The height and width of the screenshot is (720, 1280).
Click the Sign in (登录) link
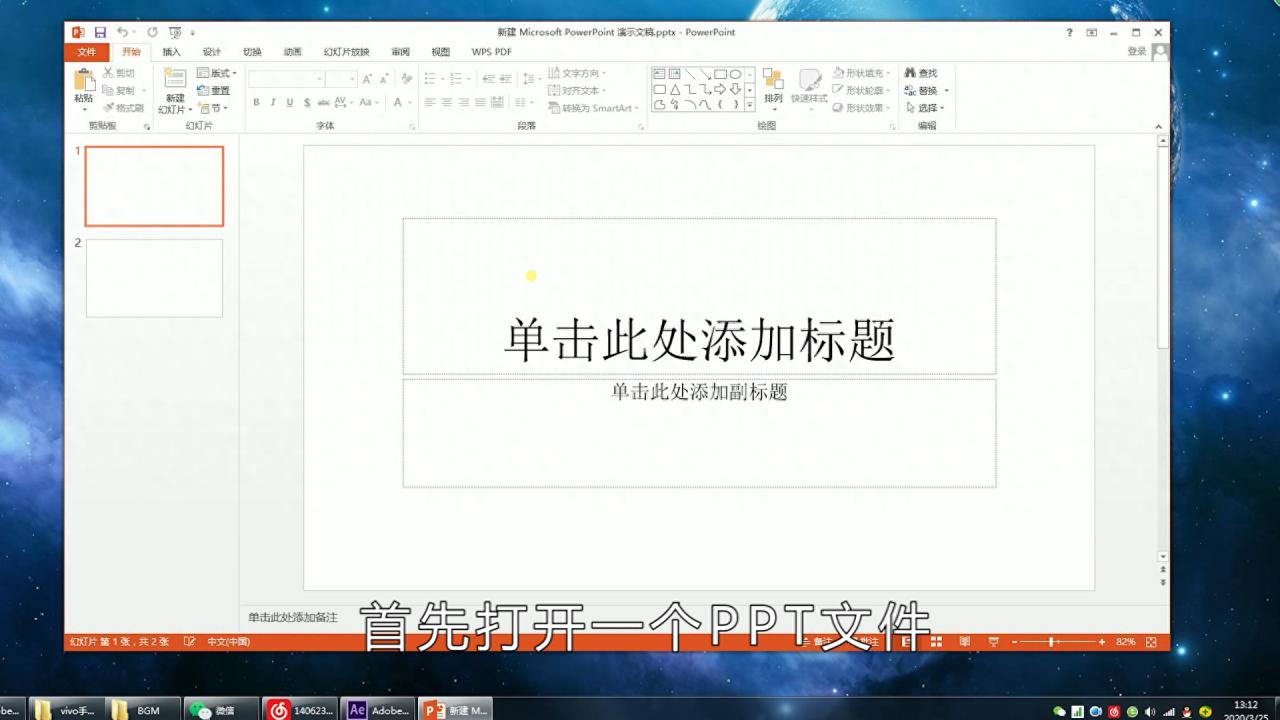[1137, 51]
